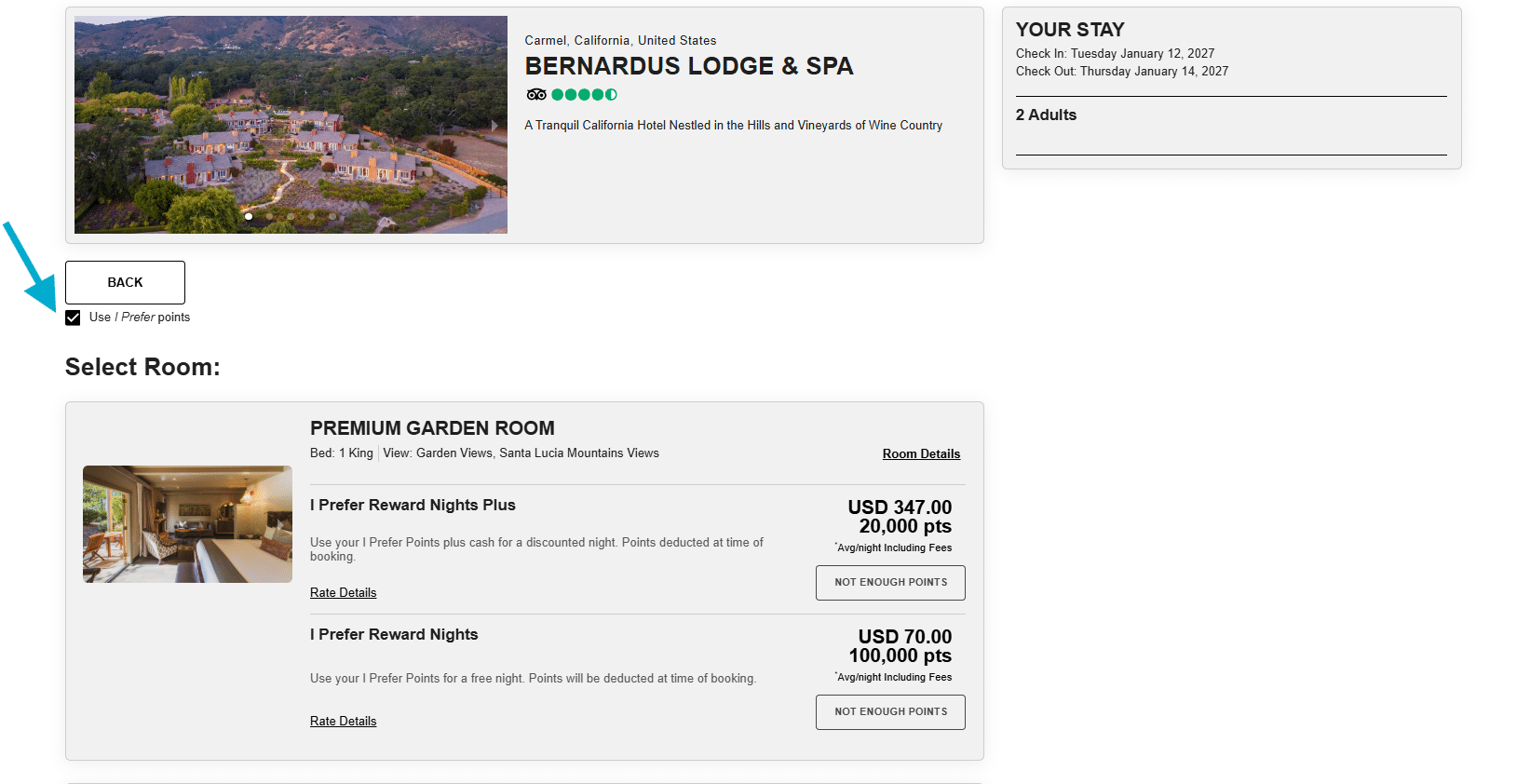Image resolution: width=1530 pixels, height=784 pixels.
Task: Open the Premium Garden Room photo thumbnail
Action: point(187,524)
